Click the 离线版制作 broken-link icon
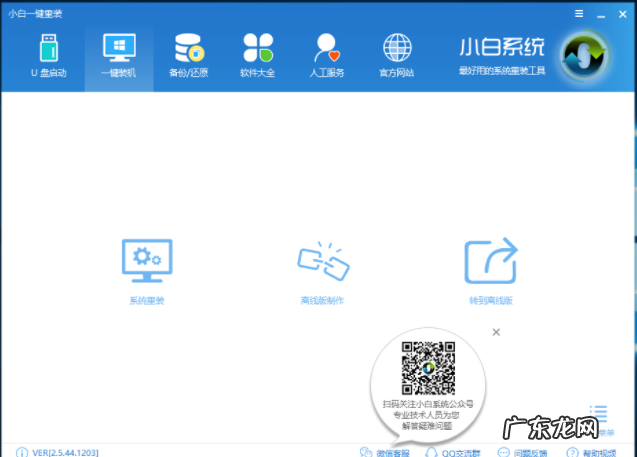The width and height of the screenshot is (637, 457). (x=323, y=261)
